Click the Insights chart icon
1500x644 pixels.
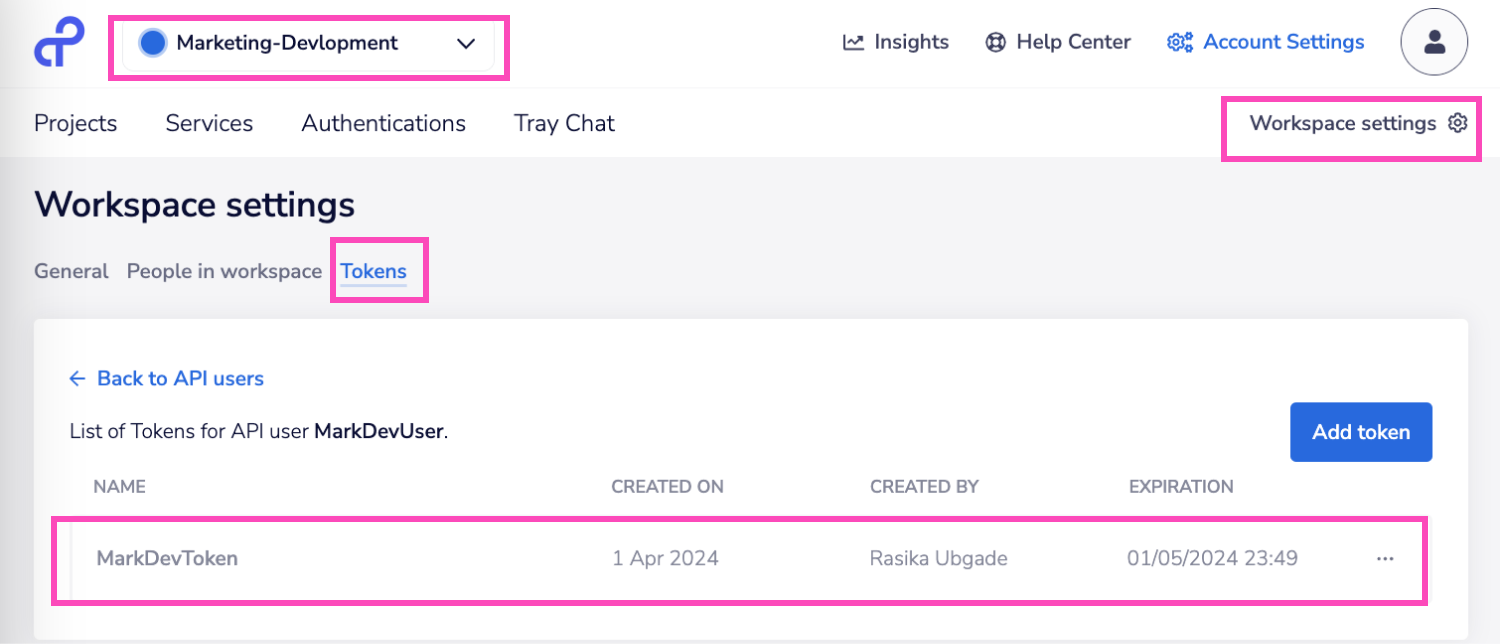click(853, 42)
